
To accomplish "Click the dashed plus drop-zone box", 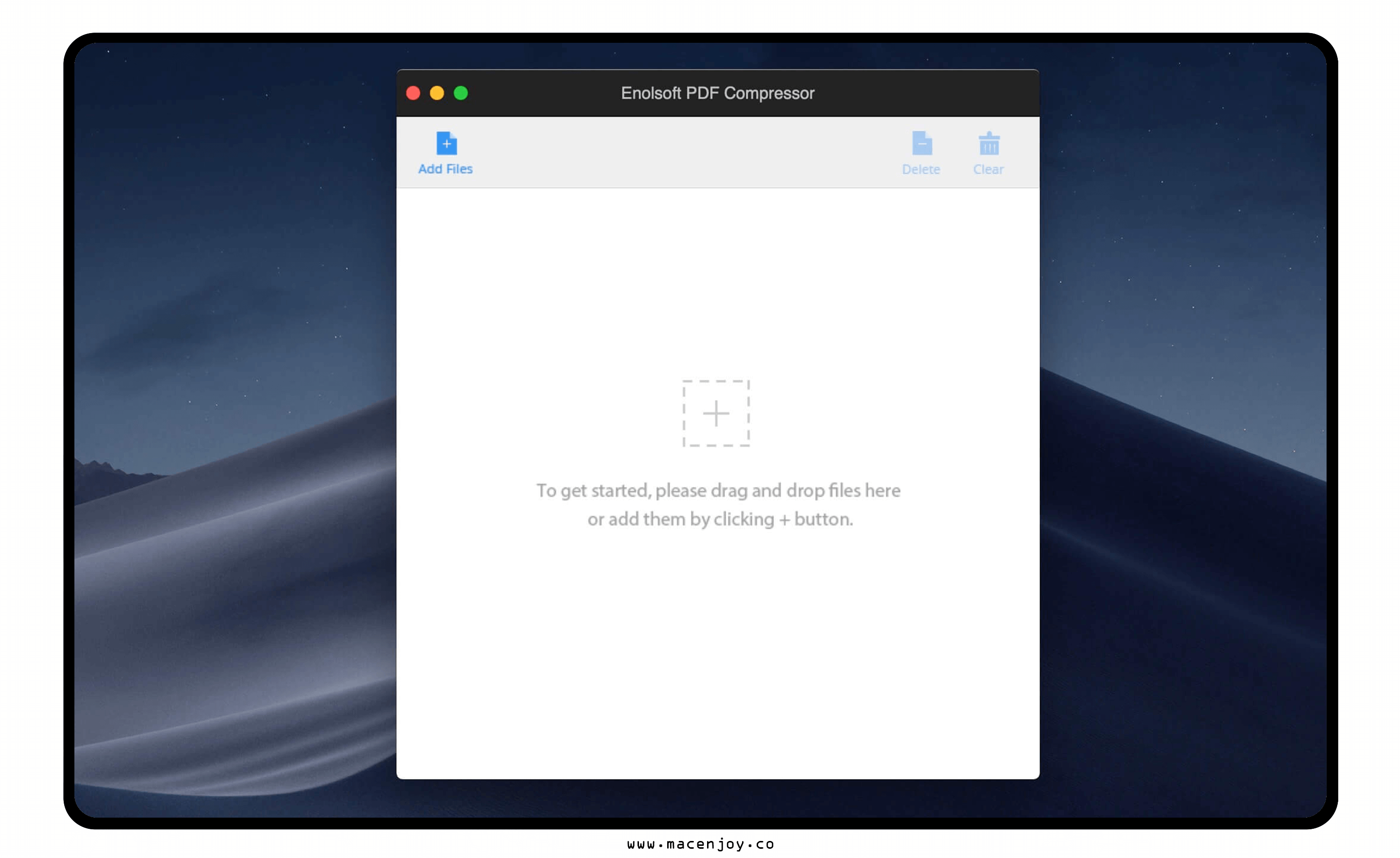I will pos(716,413).
